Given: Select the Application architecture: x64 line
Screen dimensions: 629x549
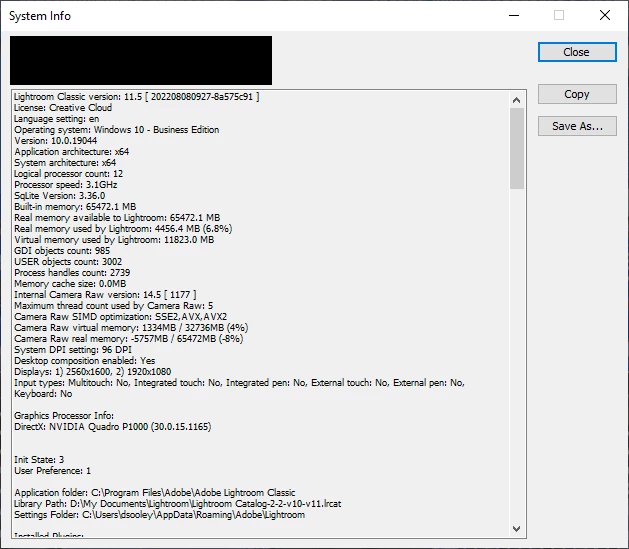Looking at the screenshot, I should click(71, 152).
